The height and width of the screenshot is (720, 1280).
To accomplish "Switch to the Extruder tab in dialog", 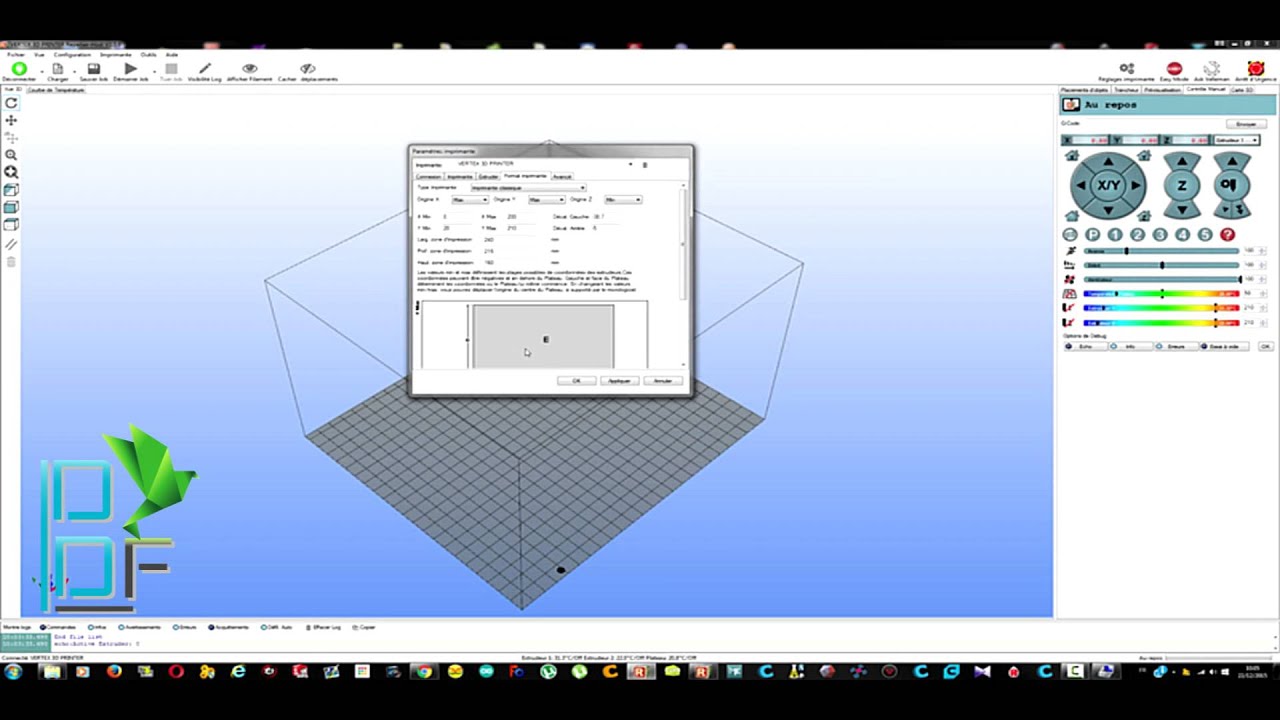I will (488, 177).
